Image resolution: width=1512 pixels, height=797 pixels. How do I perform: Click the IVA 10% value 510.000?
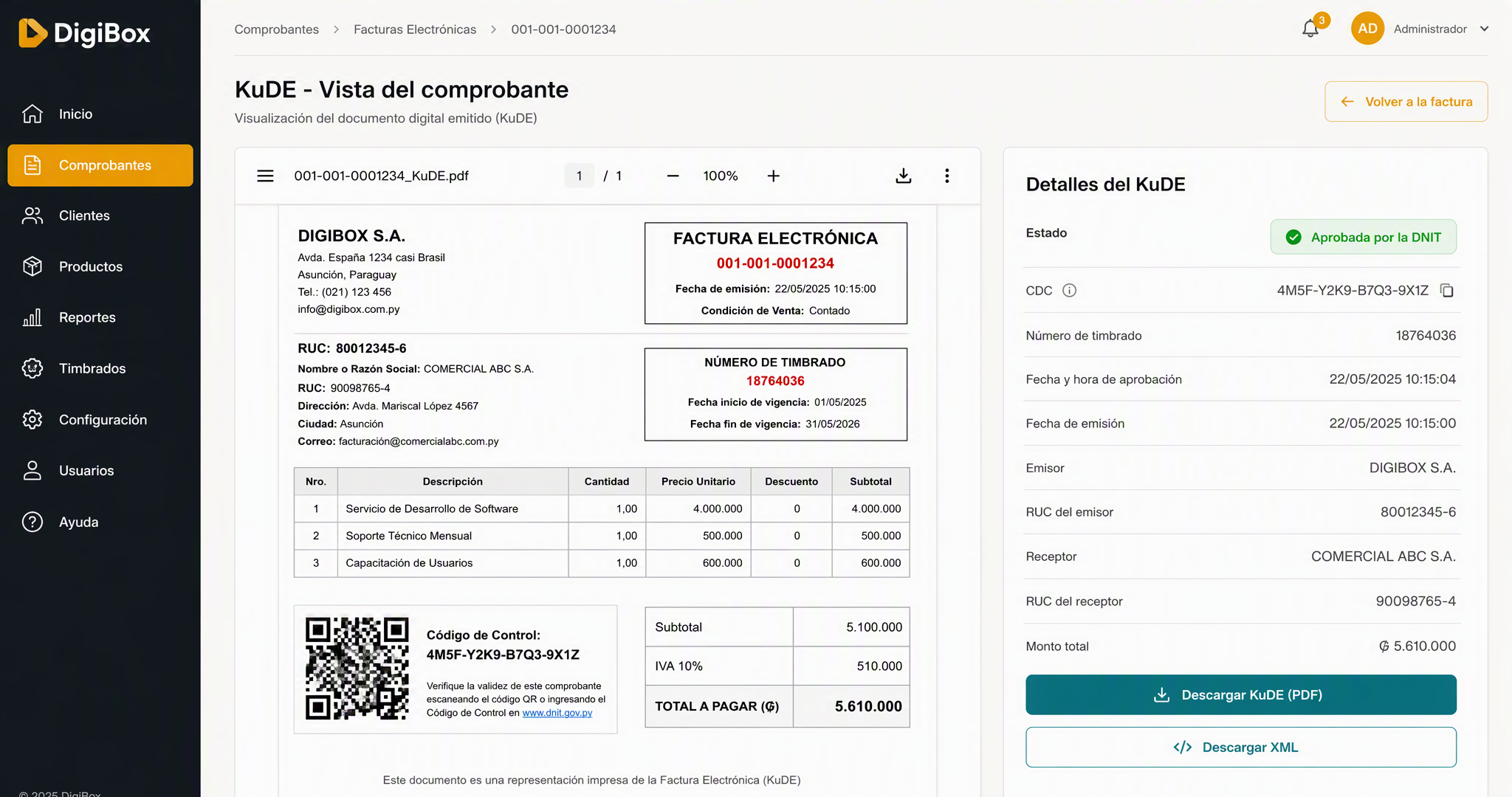[x=879, y=666]
